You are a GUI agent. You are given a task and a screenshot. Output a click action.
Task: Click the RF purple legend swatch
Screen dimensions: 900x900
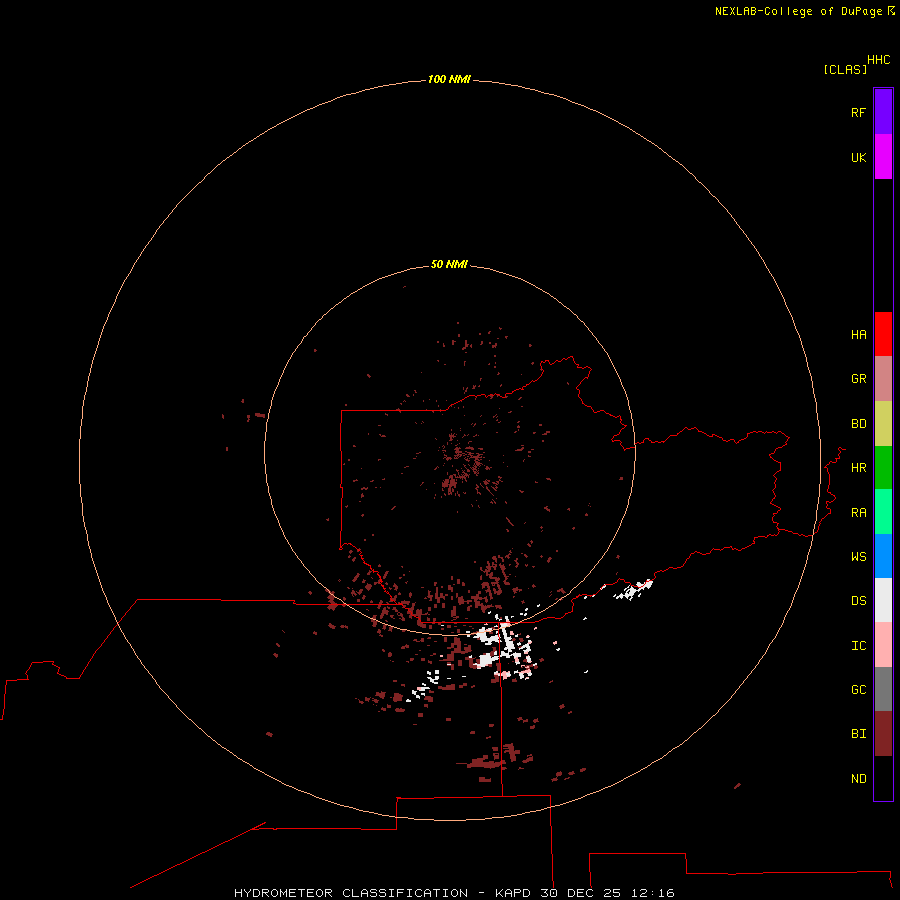point(883,112)
